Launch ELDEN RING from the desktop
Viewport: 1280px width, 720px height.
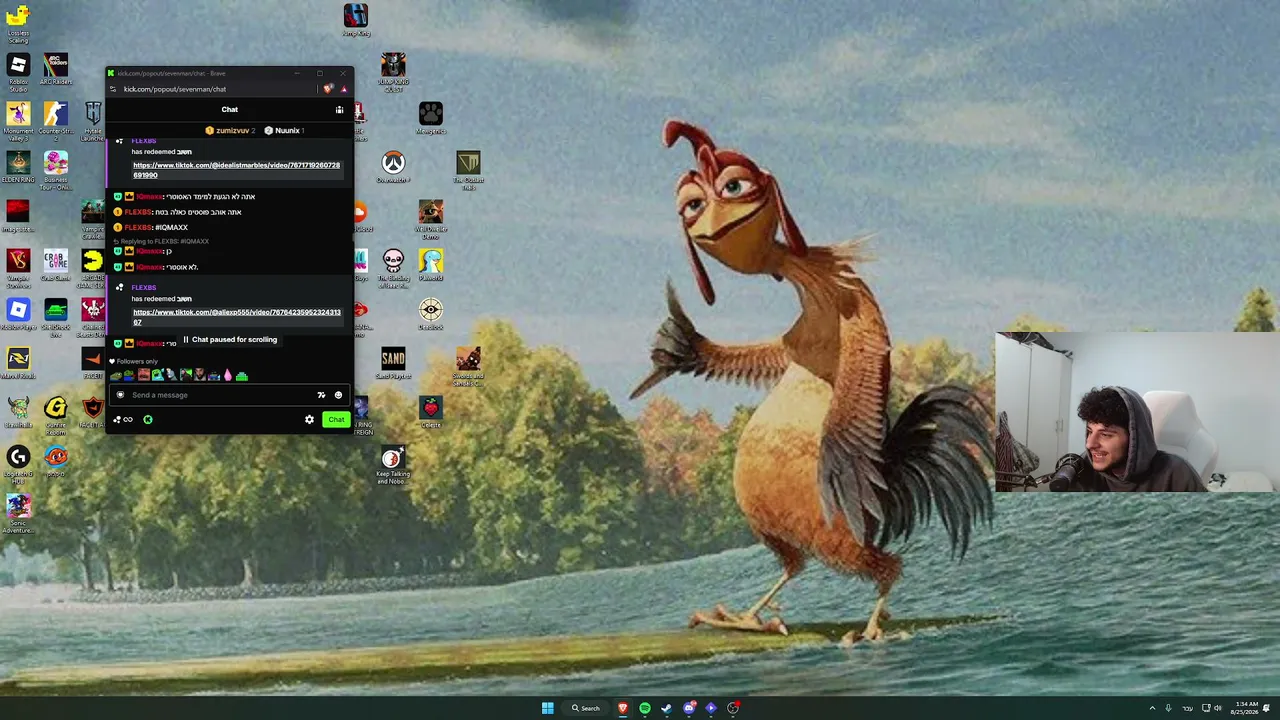coord(18,166)
